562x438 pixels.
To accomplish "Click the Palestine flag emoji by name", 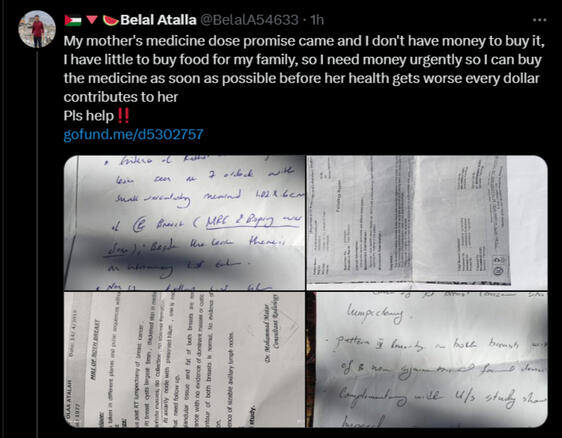I will [73, 20].
